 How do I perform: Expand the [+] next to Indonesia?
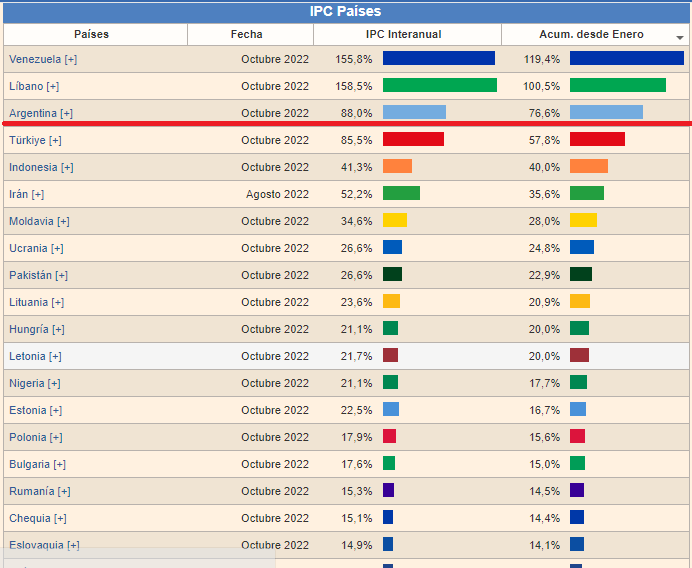(x=67, y=167)
